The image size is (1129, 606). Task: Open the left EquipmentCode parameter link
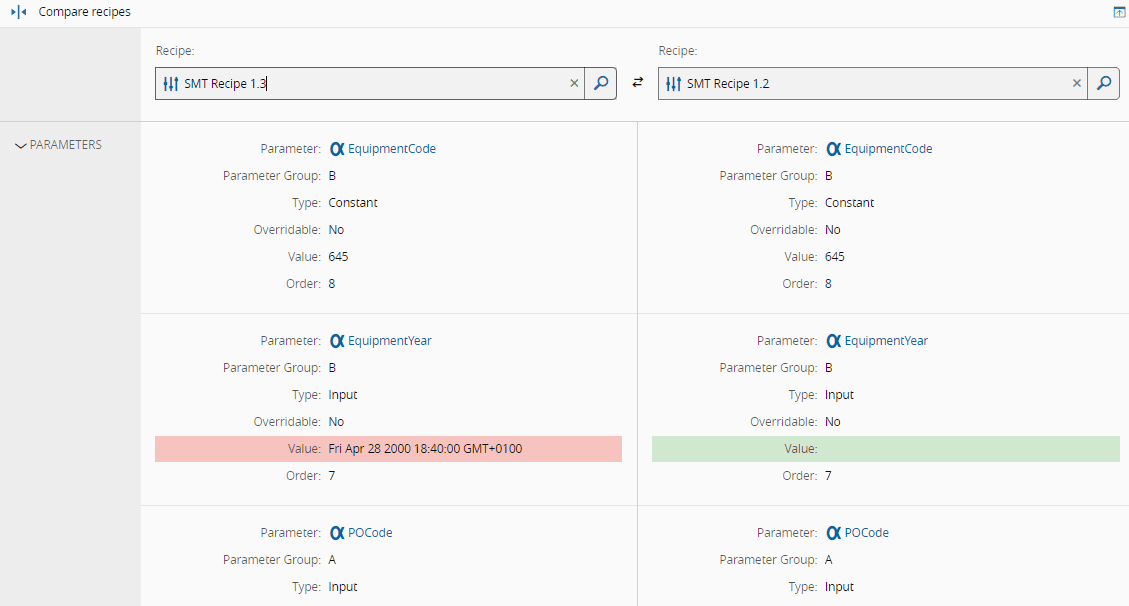click(391, 149)
